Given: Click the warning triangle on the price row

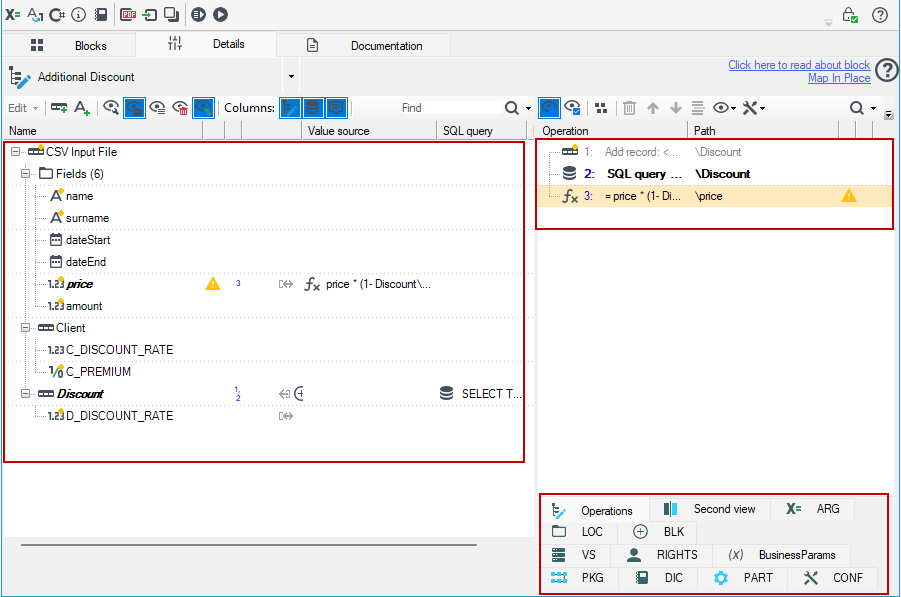Looking at the screenshot, I should pyautogui.click(x=213, y=284).
